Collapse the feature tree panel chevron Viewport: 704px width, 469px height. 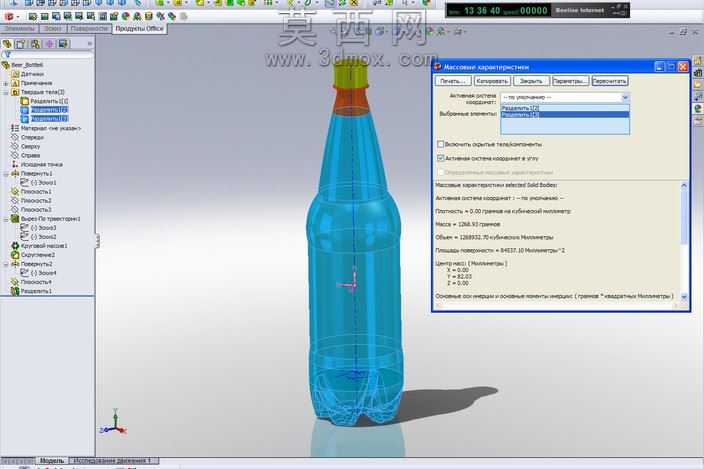click(89, 44)
